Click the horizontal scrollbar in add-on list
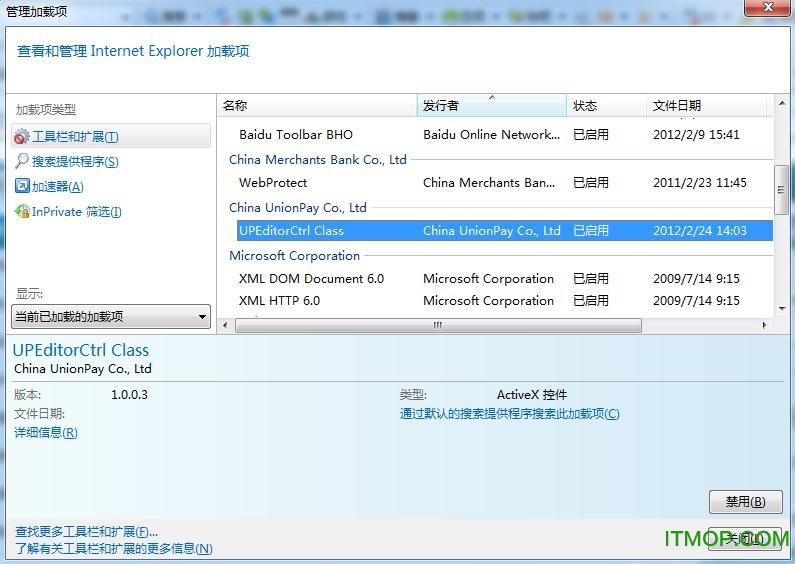 pyautogui.click(x=437, y=326)
